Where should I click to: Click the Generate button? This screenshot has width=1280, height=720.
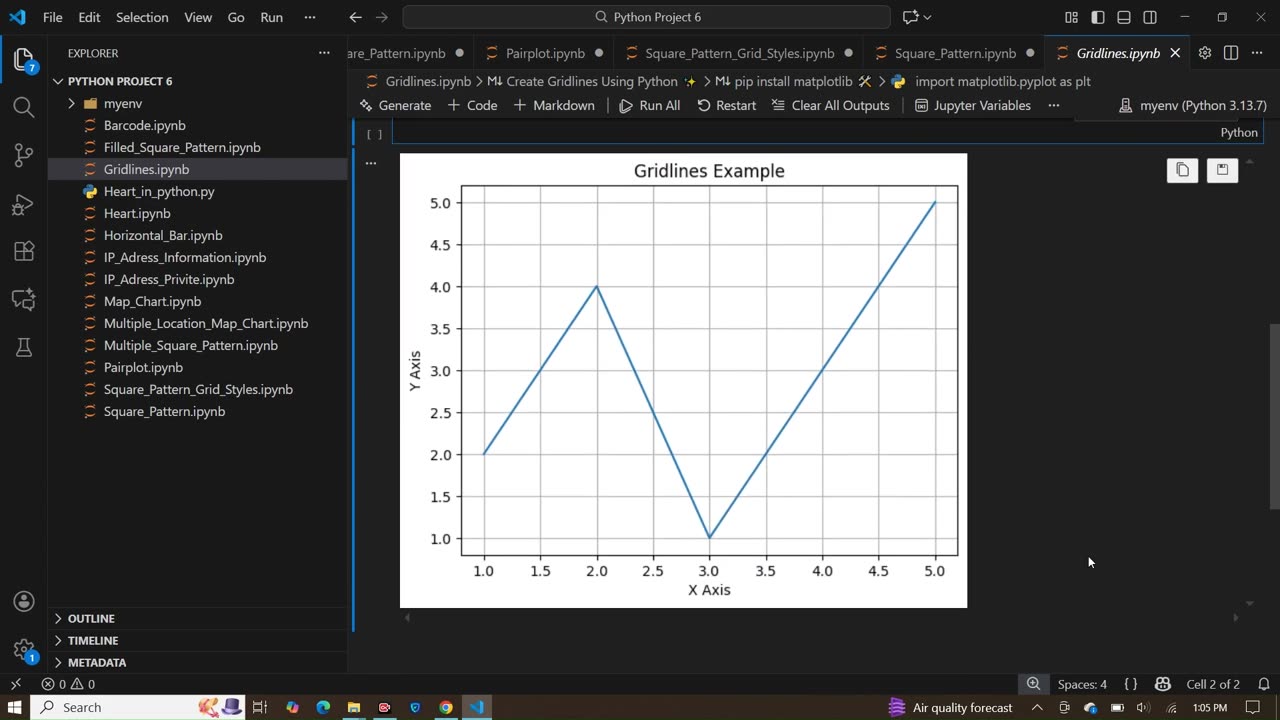click(395, 105)
